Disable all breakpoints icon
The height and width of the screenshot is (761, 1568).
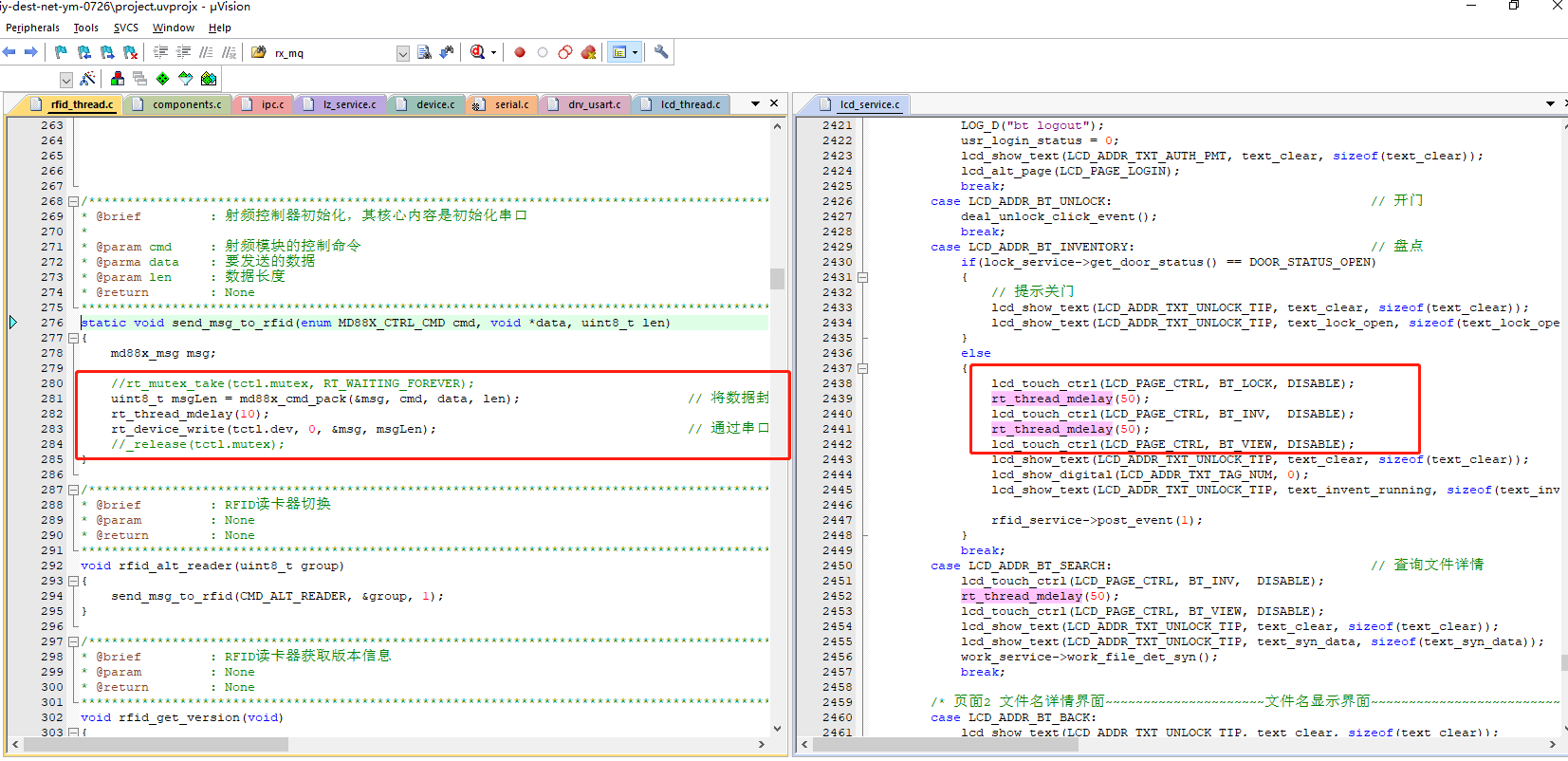tap(565, 52)
